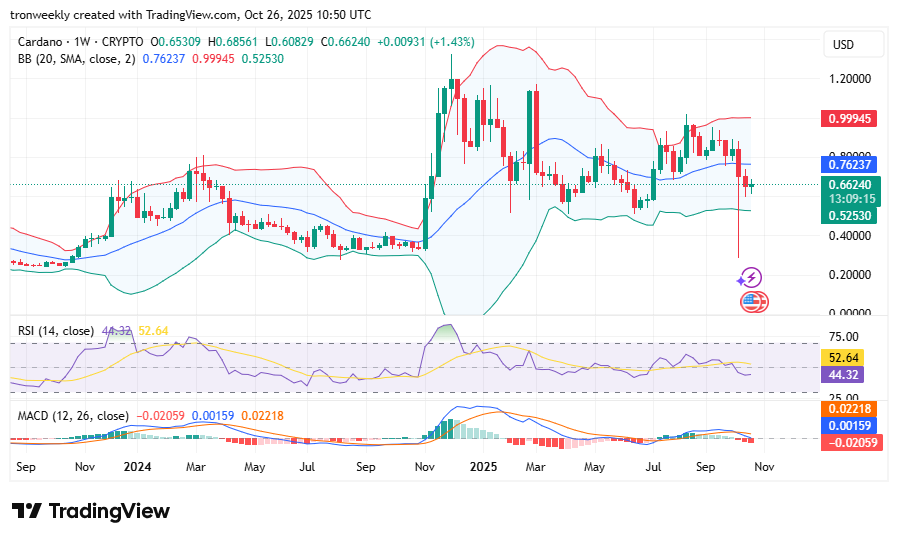Click the purple 44.32 RSI value label
This screenshot has height=541, width=898.
tap(844, 374)
